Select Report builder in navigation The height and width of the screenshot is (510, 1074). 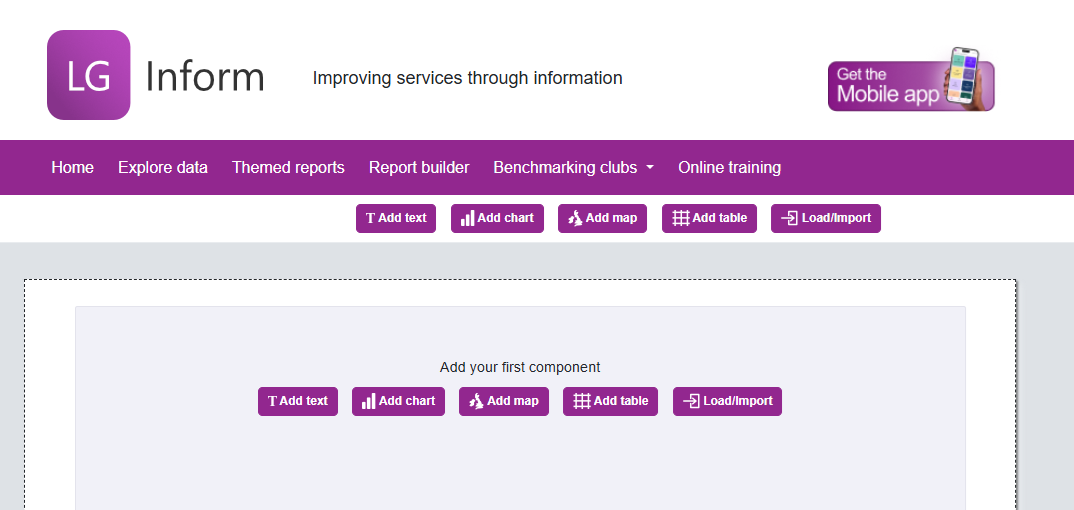pyautogui.click(x=419, y=168)
